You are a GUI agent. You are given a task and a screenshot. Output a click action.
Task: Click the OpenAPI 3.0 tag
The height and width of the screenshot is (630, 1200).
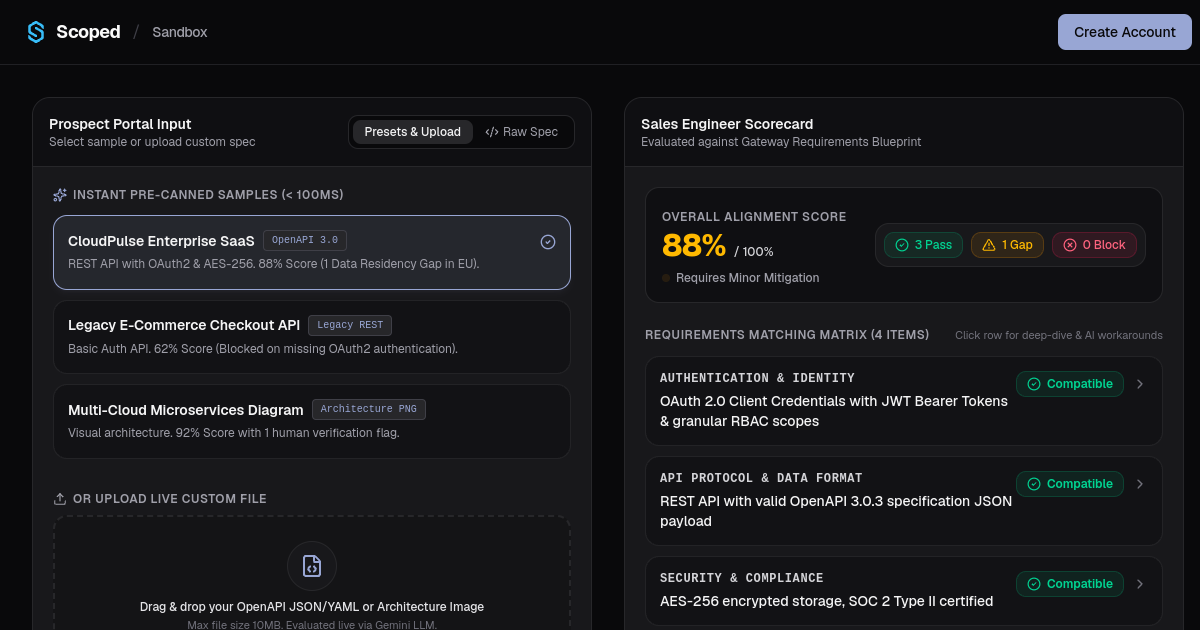[305, 240]
